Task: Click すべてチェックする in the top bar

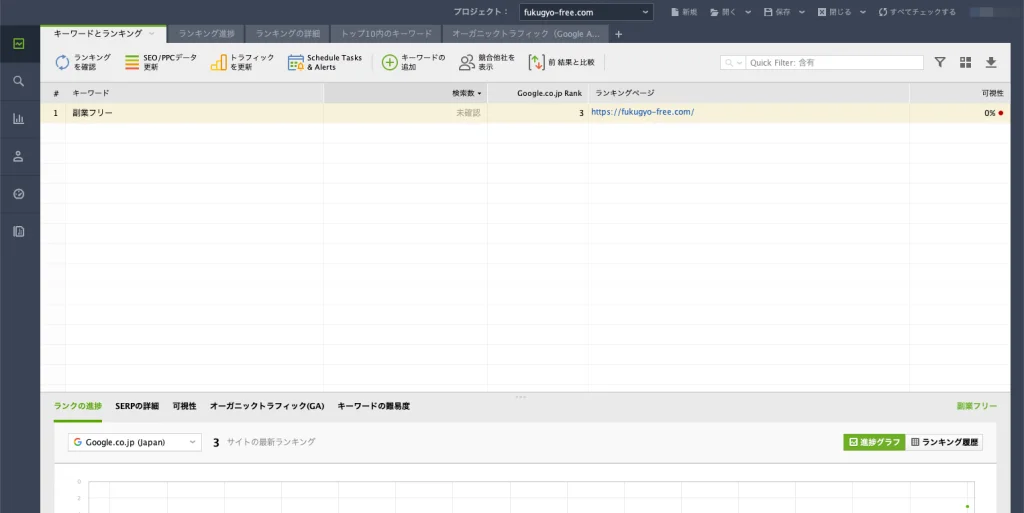Action: (x=917, y=12)
